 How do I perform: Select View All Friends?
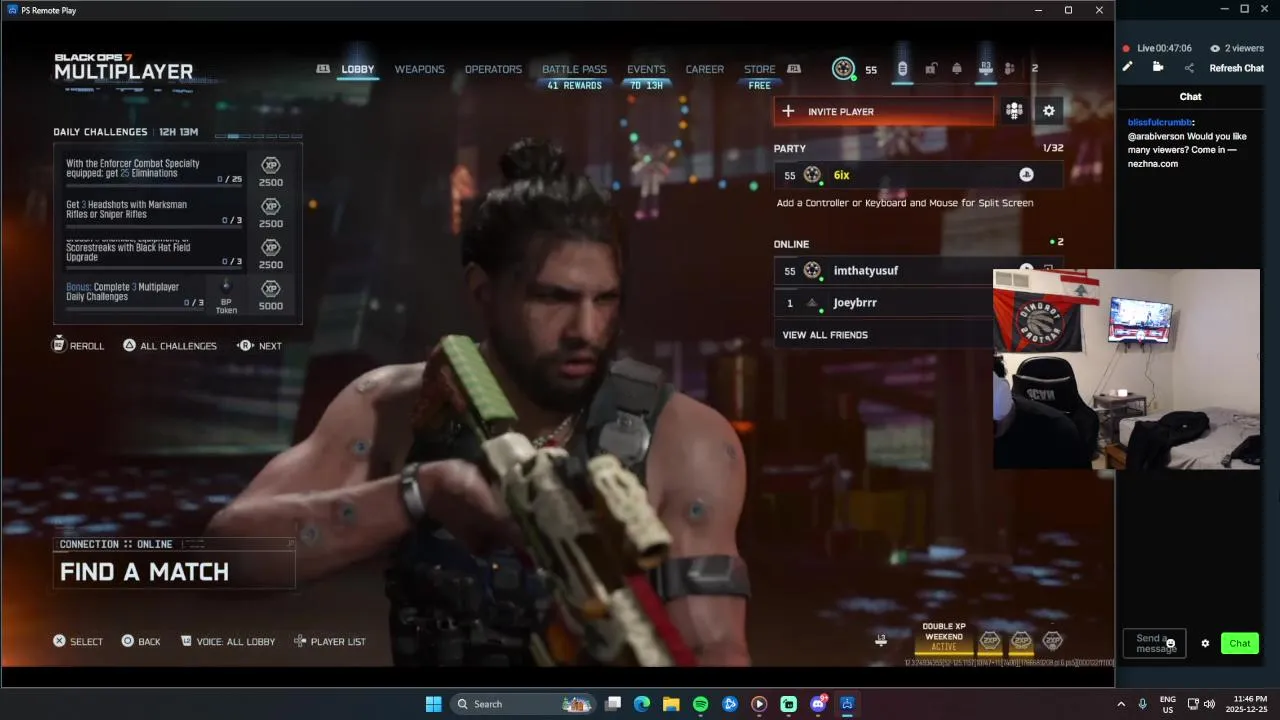point(825,335)
